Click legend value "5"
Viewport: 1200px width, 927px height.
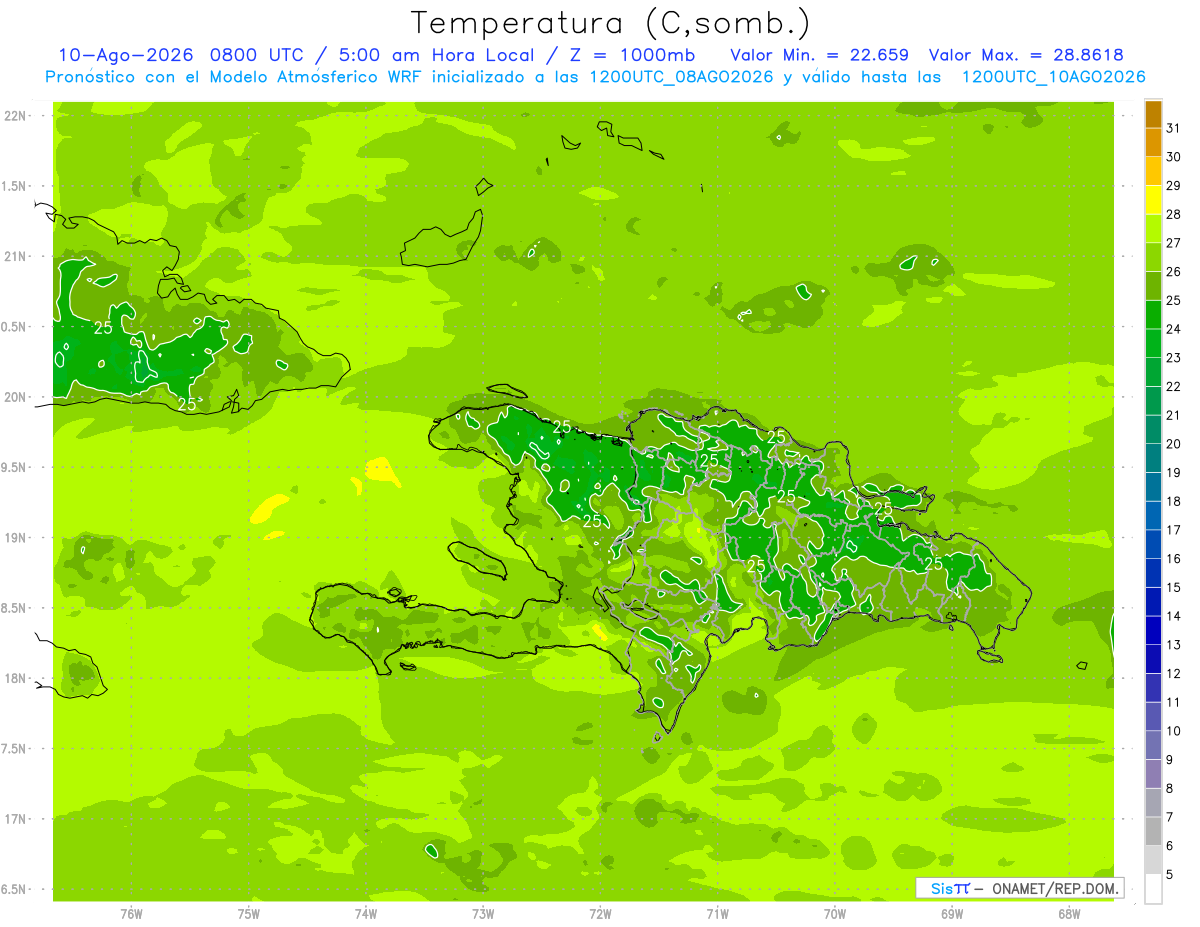(x=1169, y=875)
